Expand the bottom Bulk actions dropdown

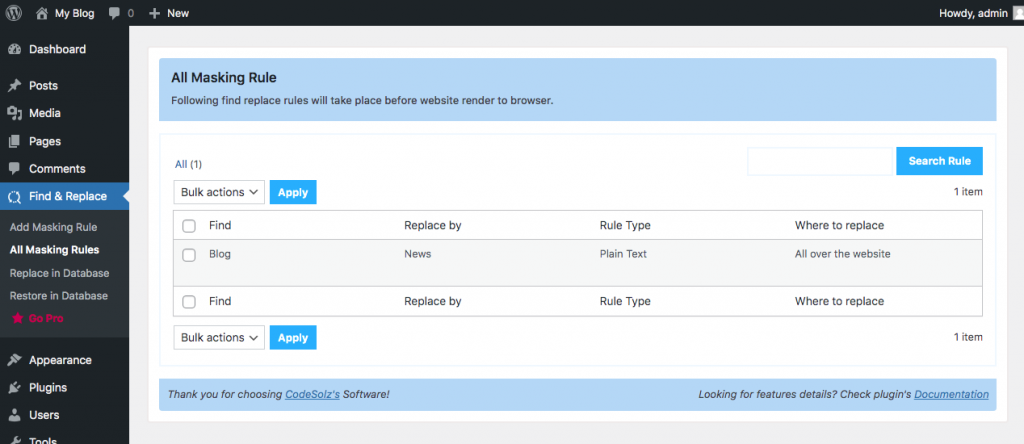(219, 338)
